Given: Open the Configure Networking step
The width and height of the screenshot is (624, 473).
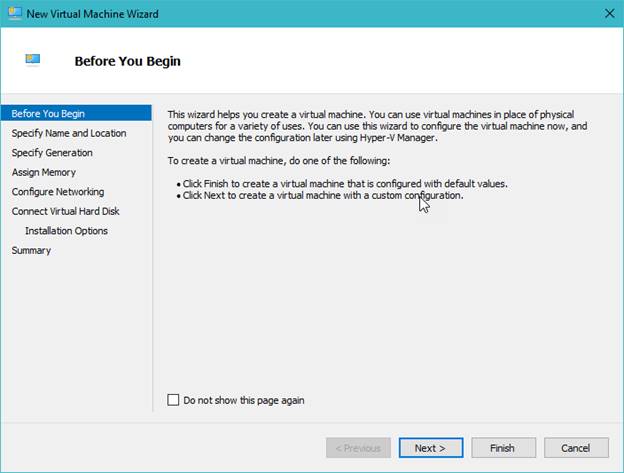Looking at the screenshot, I should tap(58, 192).
